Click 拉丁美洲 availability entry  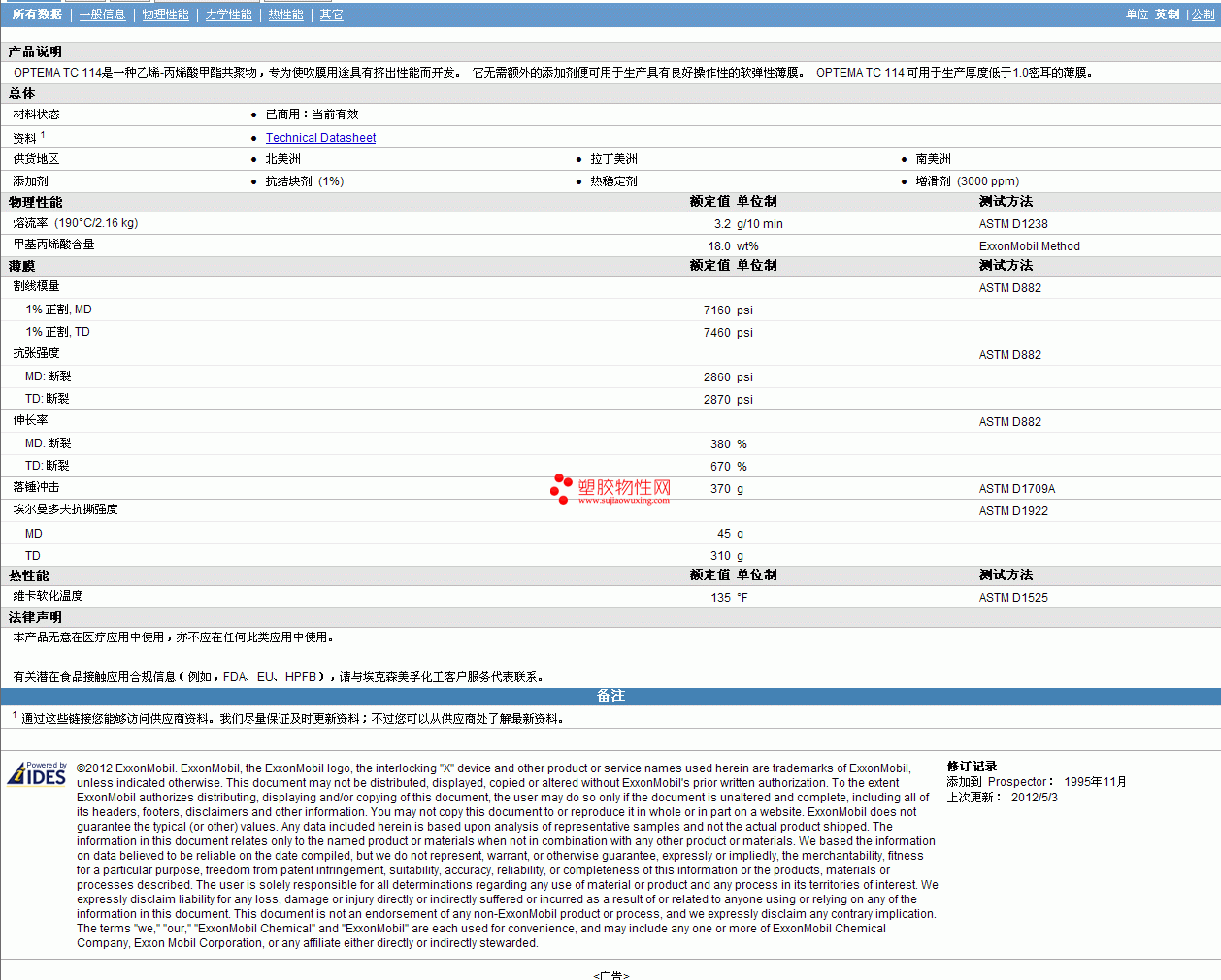click(x=614, y=159)
